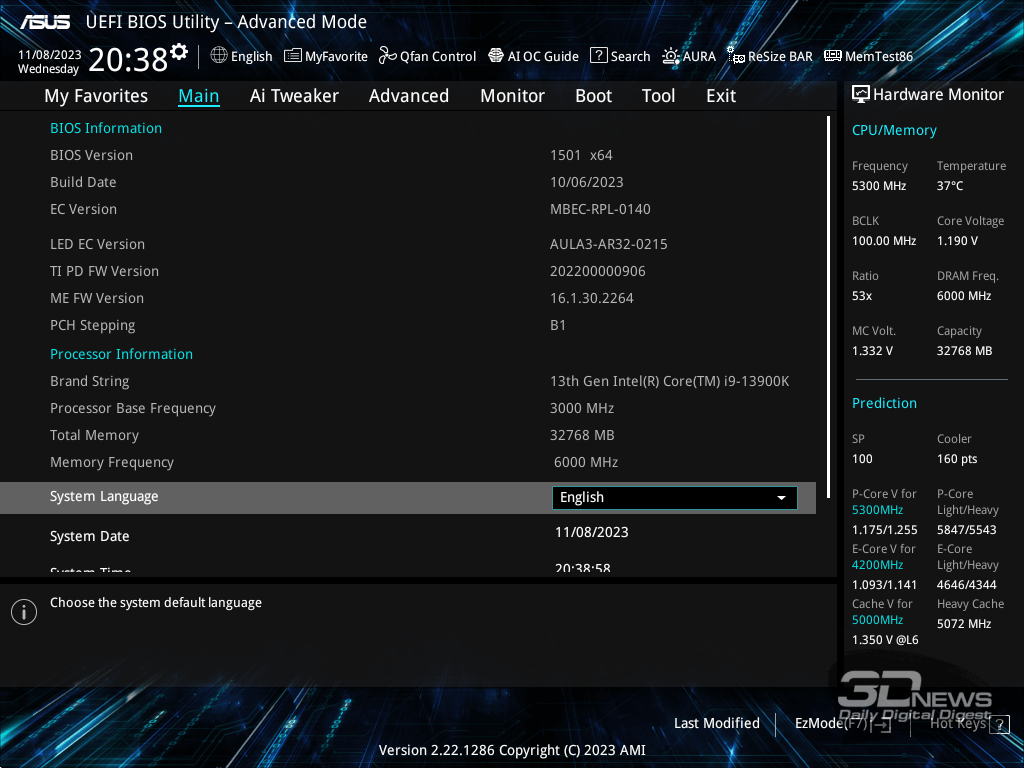This screenshot has width=1024, height=768.
Task: Open the Monitor tab
Action: pos(513,96)
